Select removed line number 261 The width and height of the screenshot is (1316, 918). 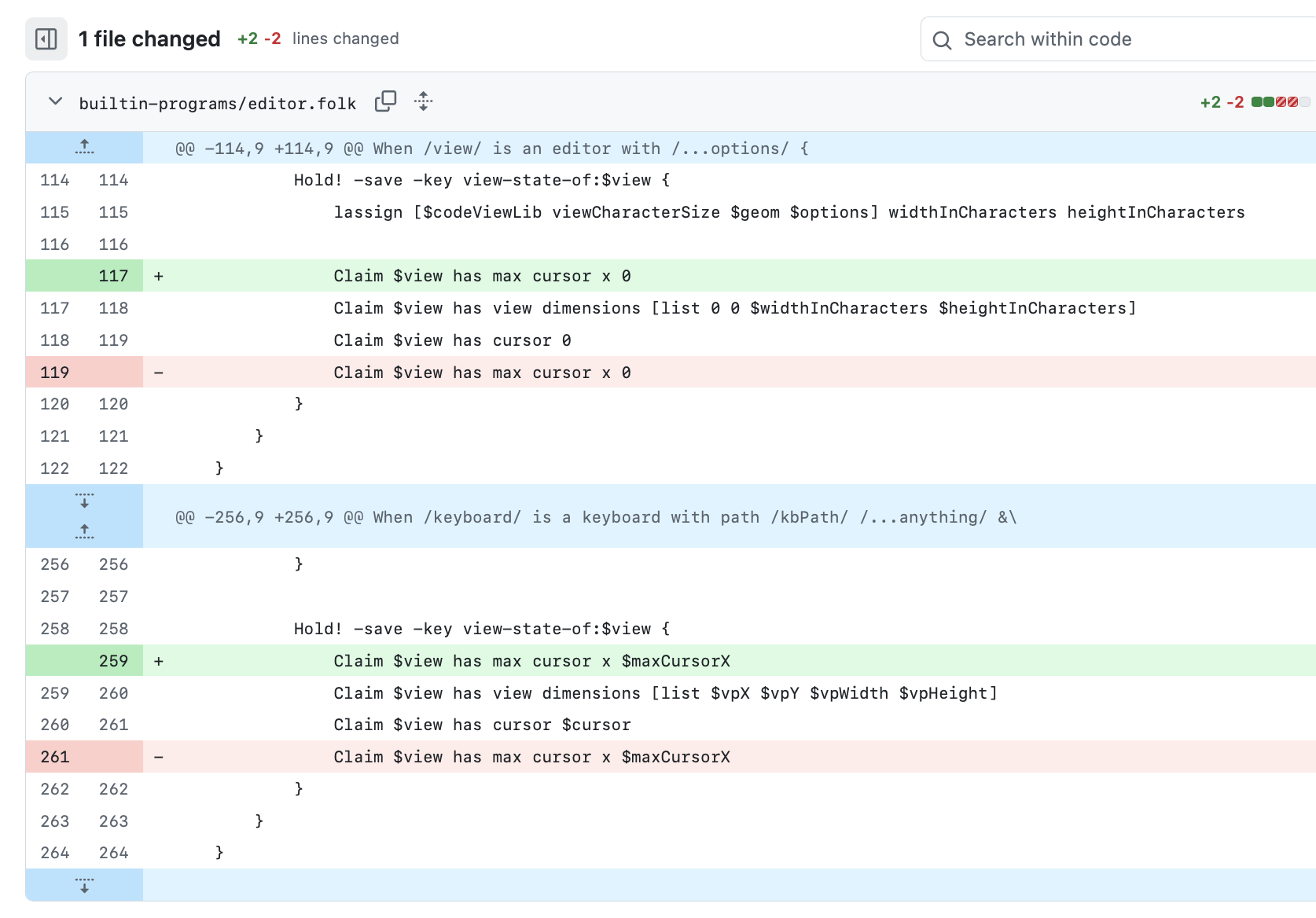click(55, 757)
